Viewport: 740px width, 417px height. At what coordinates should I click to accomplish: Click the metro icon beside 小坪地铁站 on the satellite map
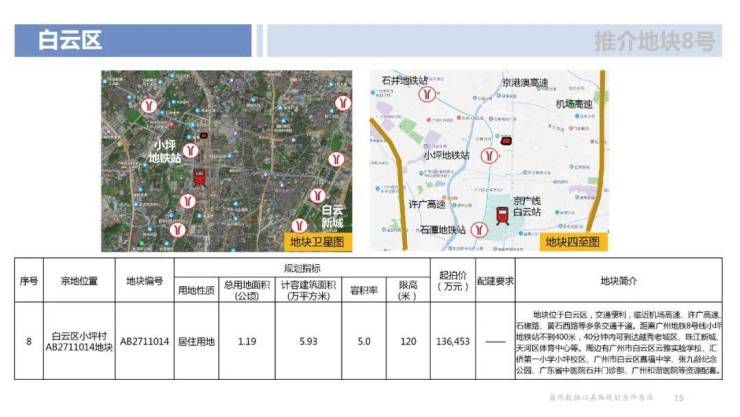coord(191,151)
